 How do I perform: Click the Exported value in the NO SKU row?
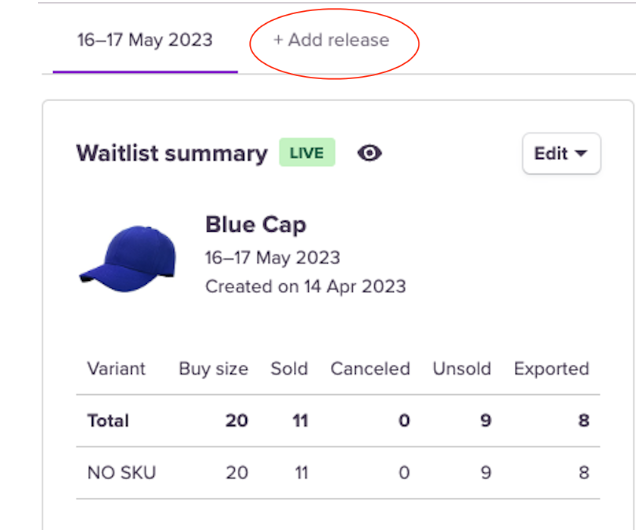[583, 472]
